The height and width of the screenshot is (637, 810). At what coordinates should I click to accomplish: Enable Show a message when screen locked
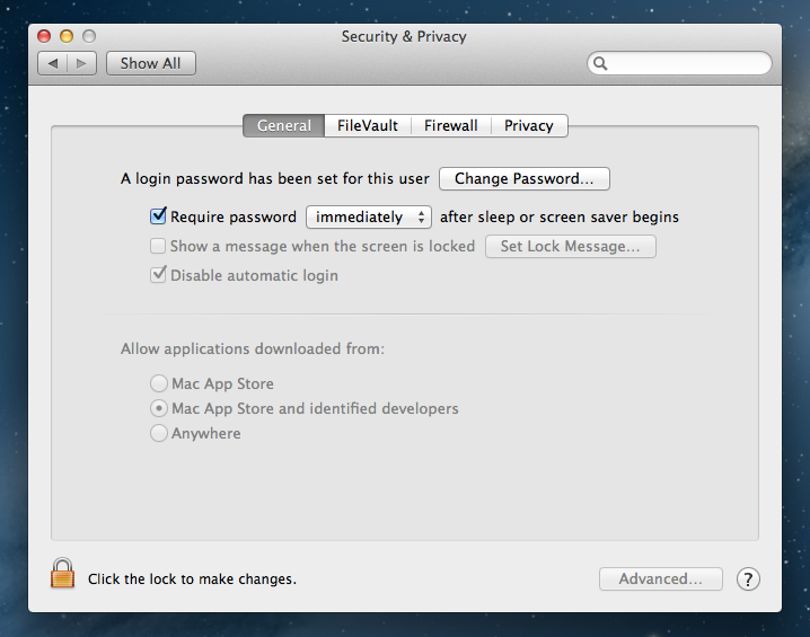[x=158, y=246]
